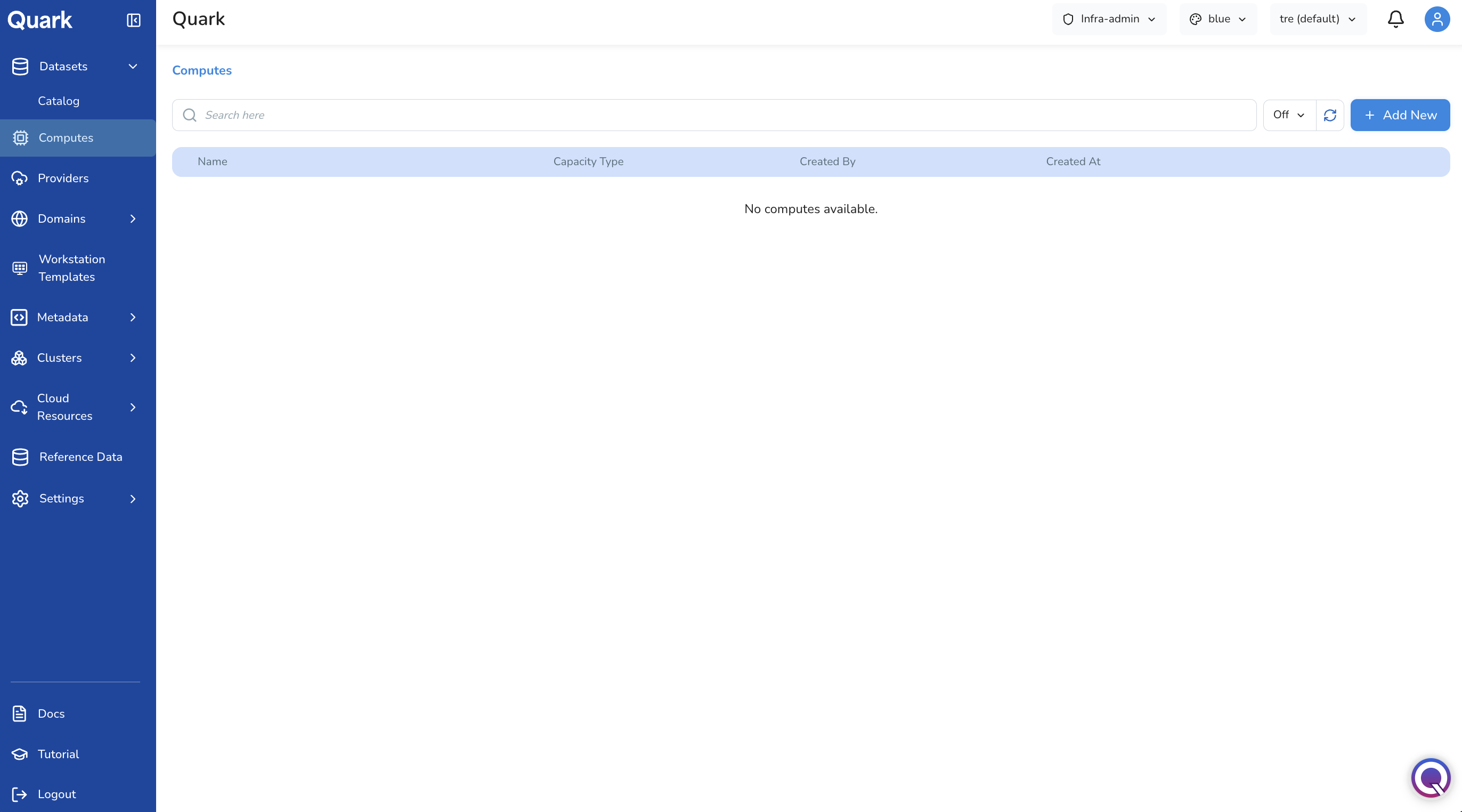Image resolution: width=1462 pixels, height=812 pixels.
Task: Open Workstation Templates page
Action: 71,268
